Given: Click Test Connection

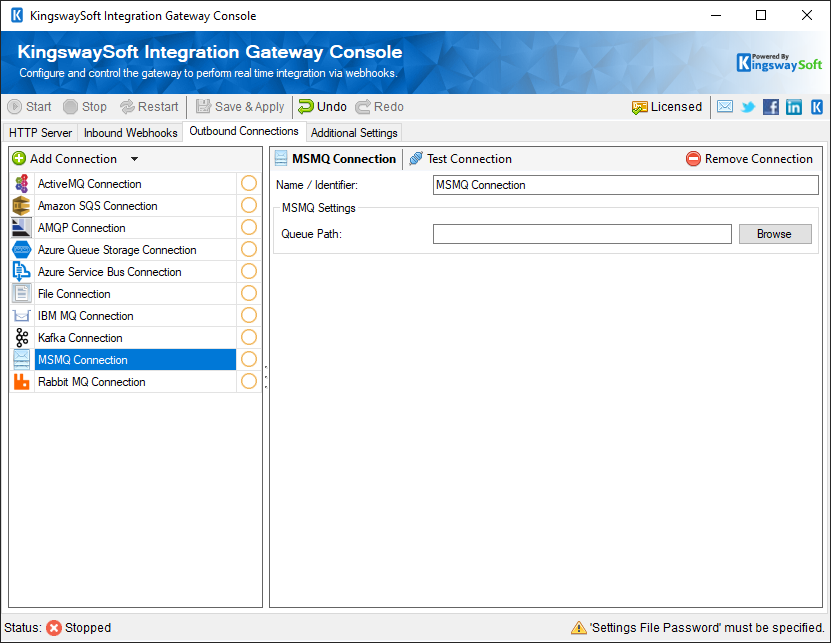Looking at the screenshot, I should pyautogui.click(x=460, y=158).
